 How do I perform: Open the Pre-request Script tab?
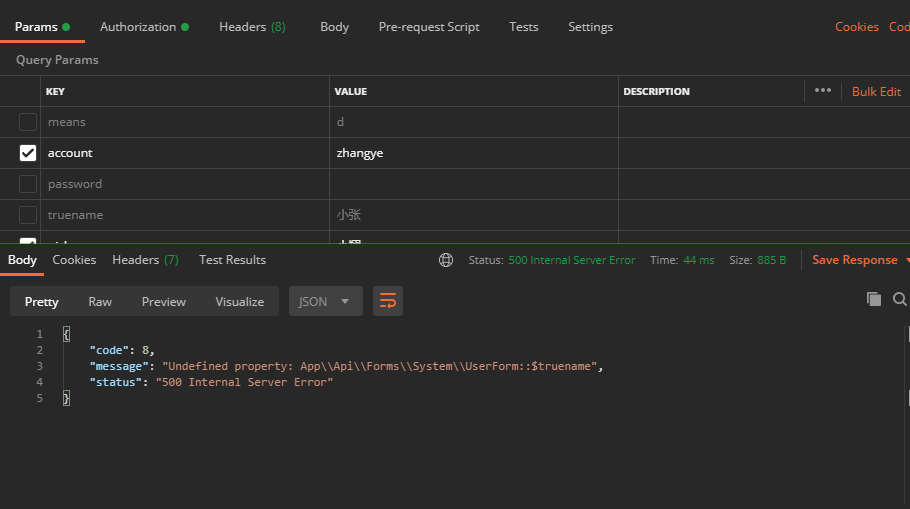pos(429,27)
